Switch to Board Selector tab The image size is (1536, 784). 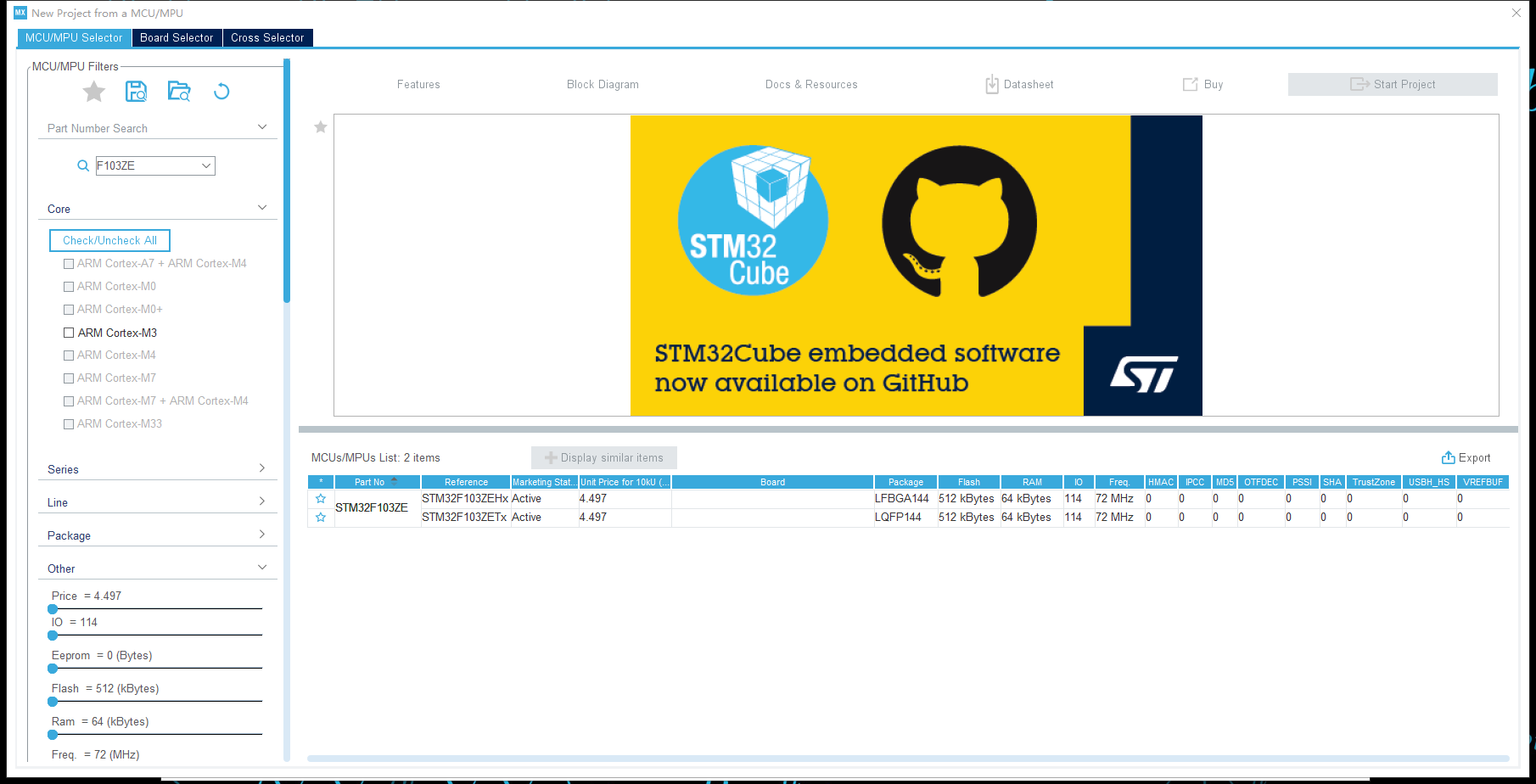(177, 38)
